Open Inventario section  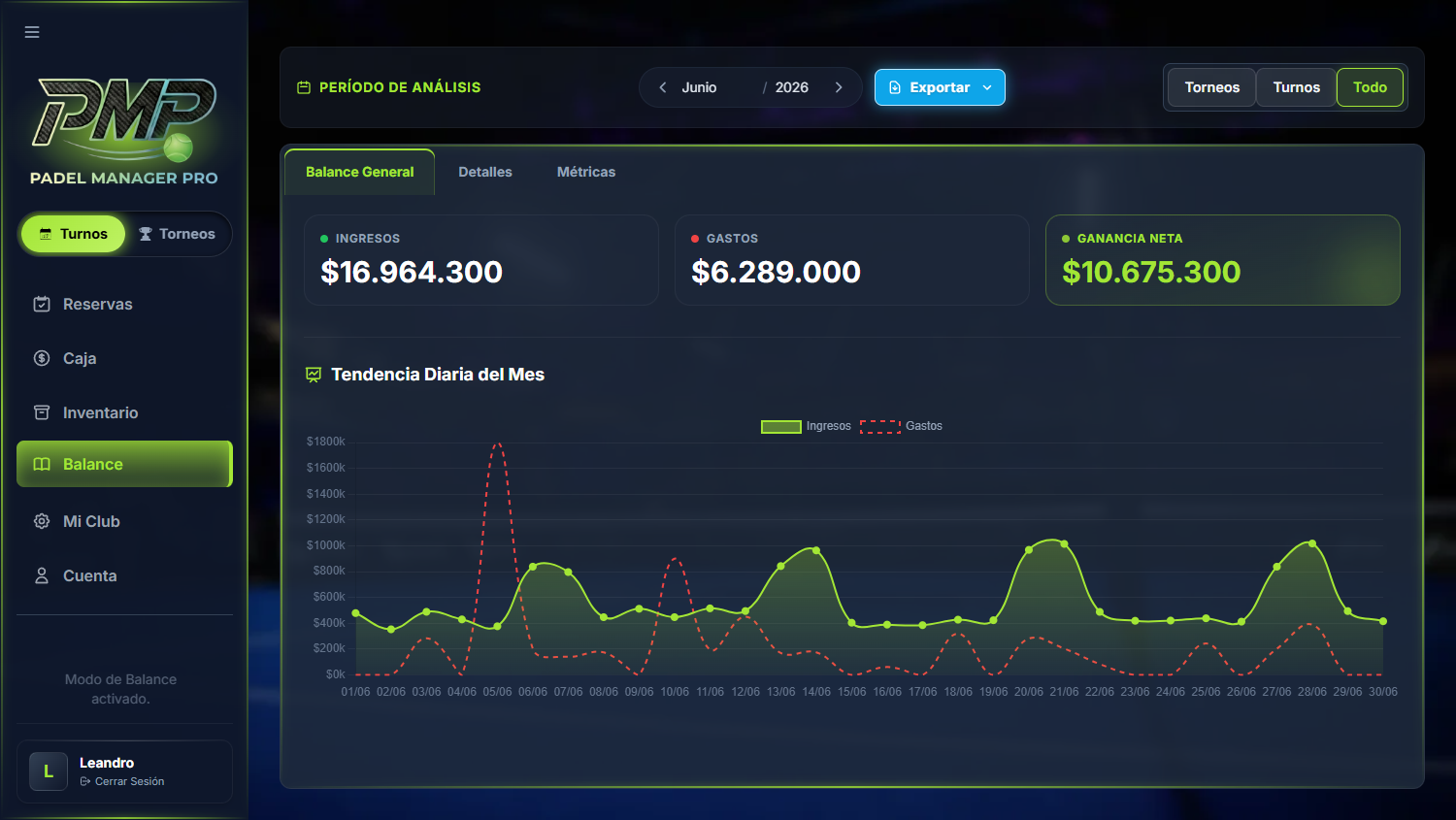tap(124, 412)
